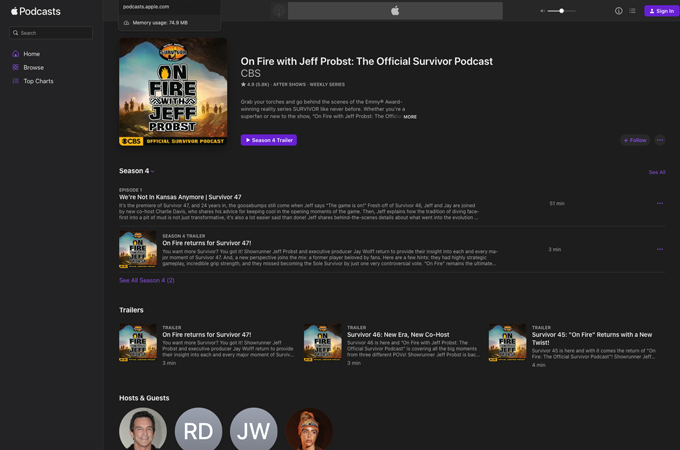Click the Memory usage 74.9 MB text
This screenshot has height=450, width=680.
[x=160, y=23]
